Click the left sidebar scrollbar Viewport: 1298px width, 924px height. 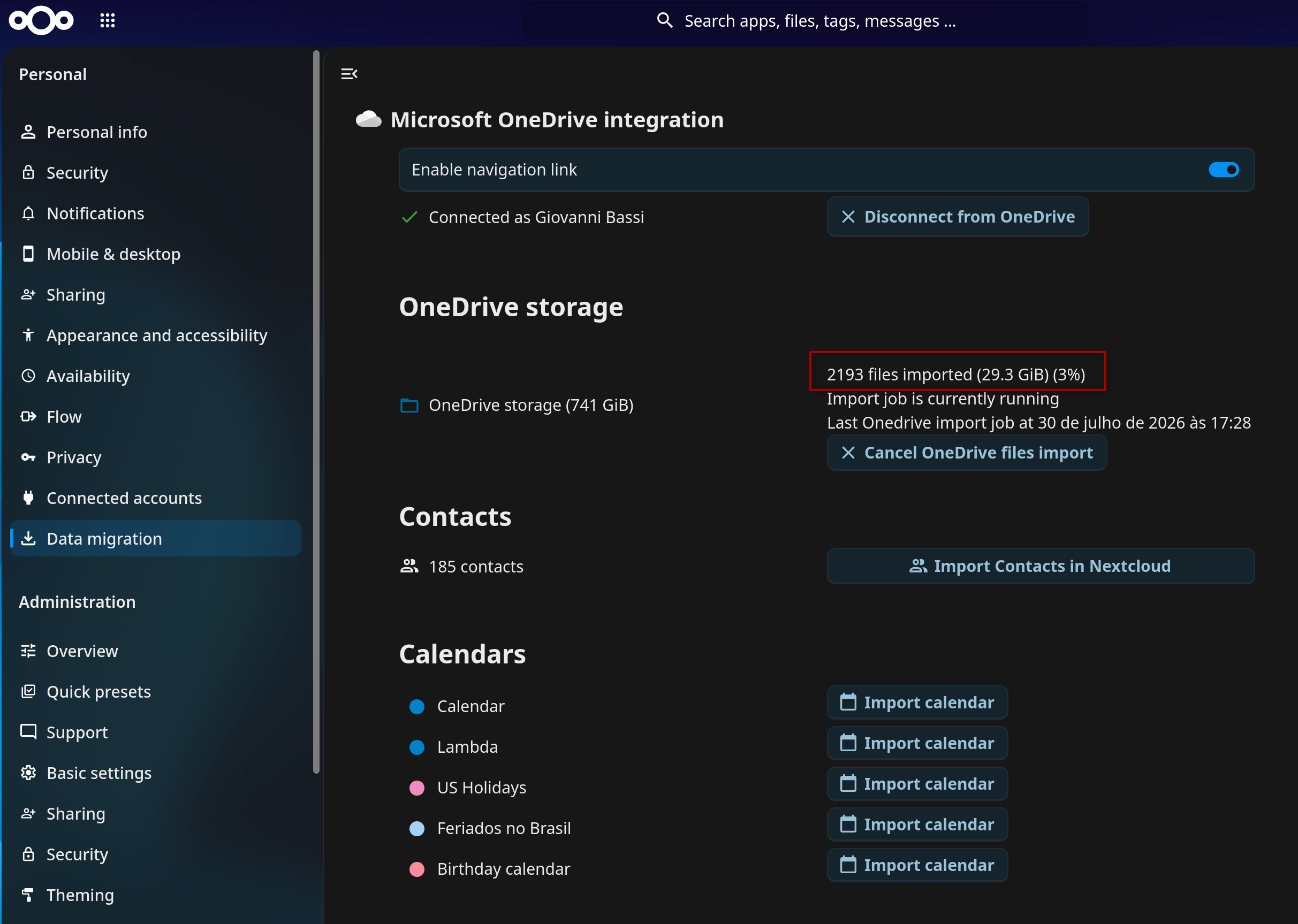click(x=316, y=412)
